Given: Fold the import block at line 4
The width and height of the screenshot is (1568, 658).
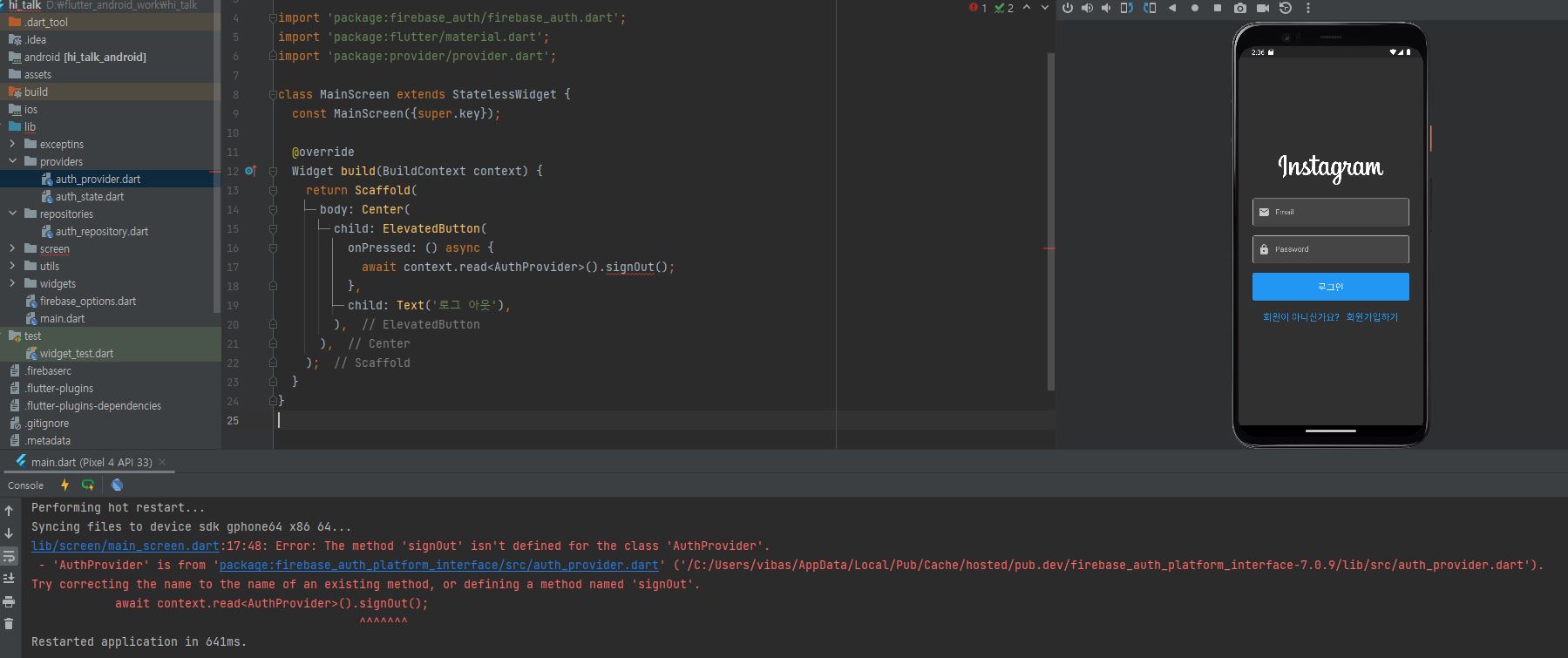Looking at the screenshot, I should [273, 17].
